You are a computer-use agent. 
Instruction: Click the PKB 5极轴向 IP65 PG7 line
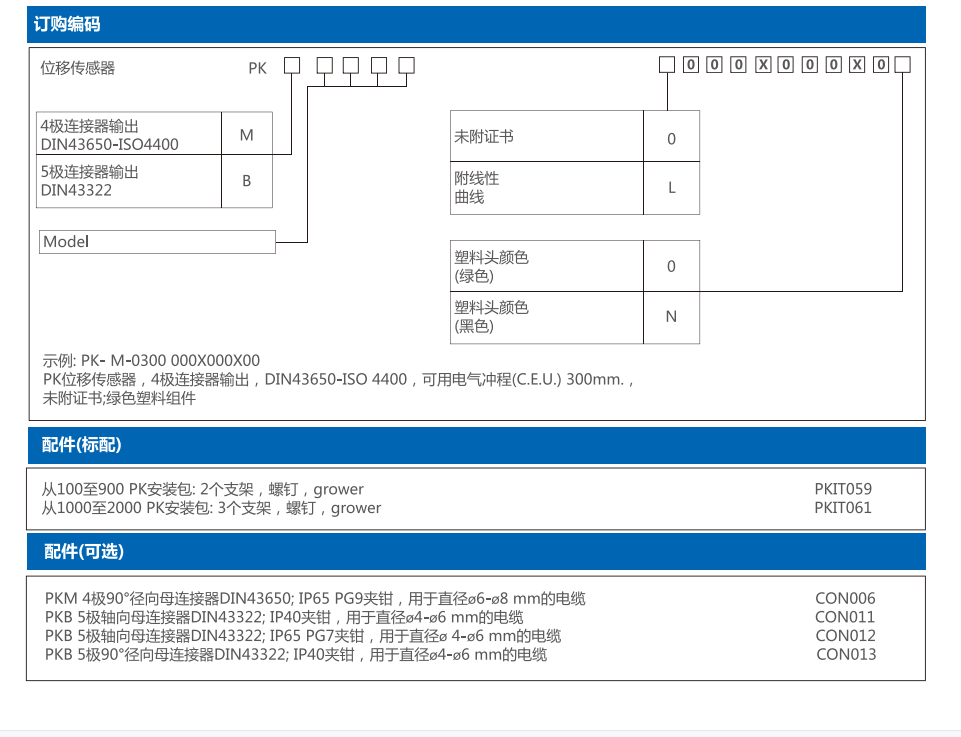pos(303,636)
